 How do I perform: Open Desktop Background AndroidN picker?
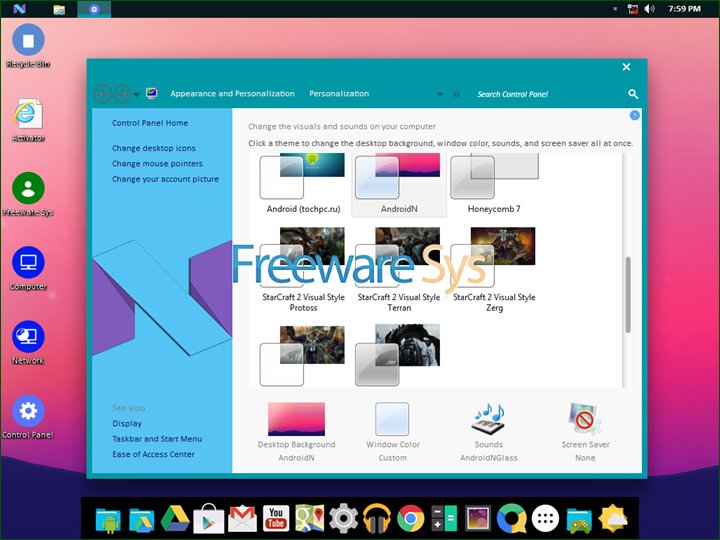tap(296, 419)
